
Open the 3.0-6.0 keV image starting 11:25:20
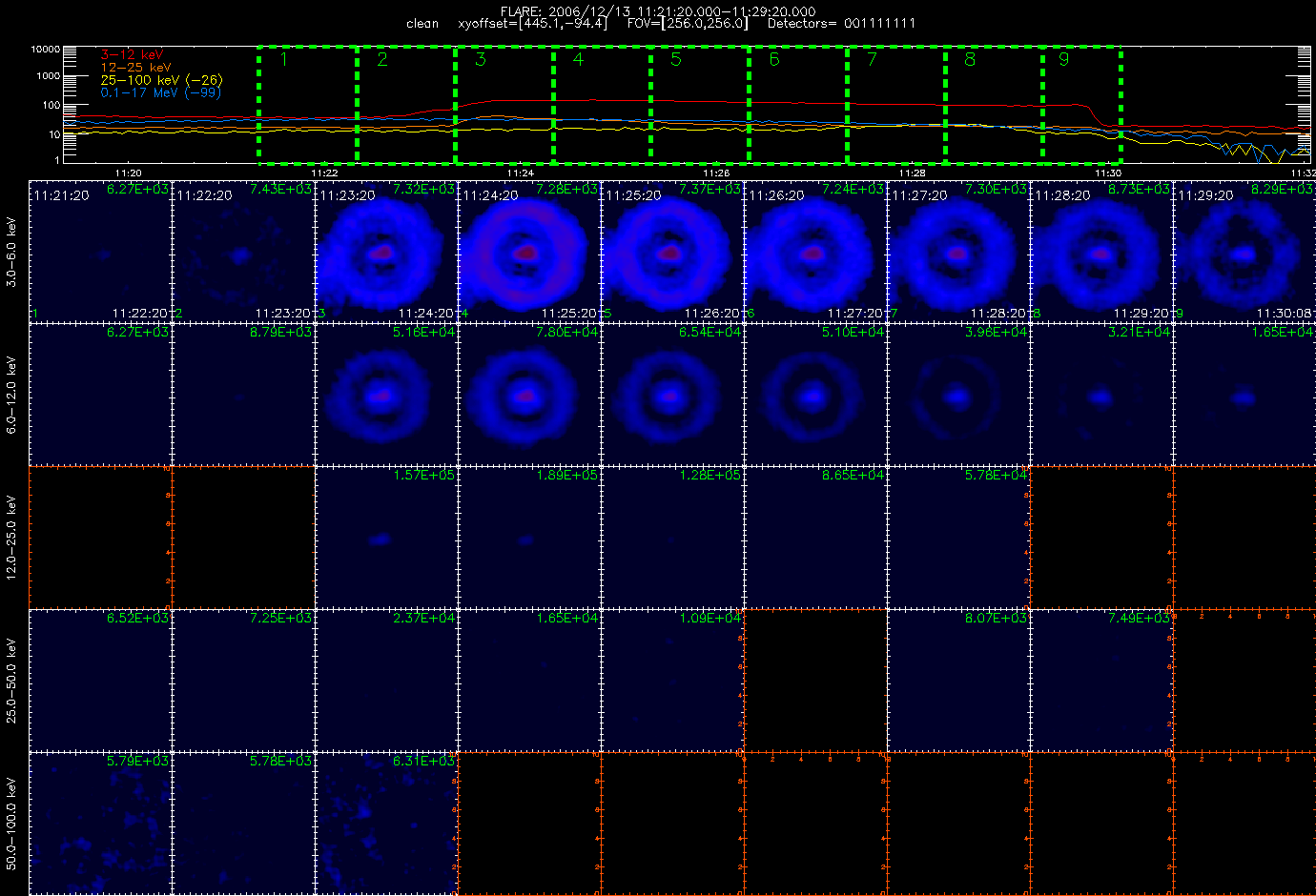tap(672, 251)
